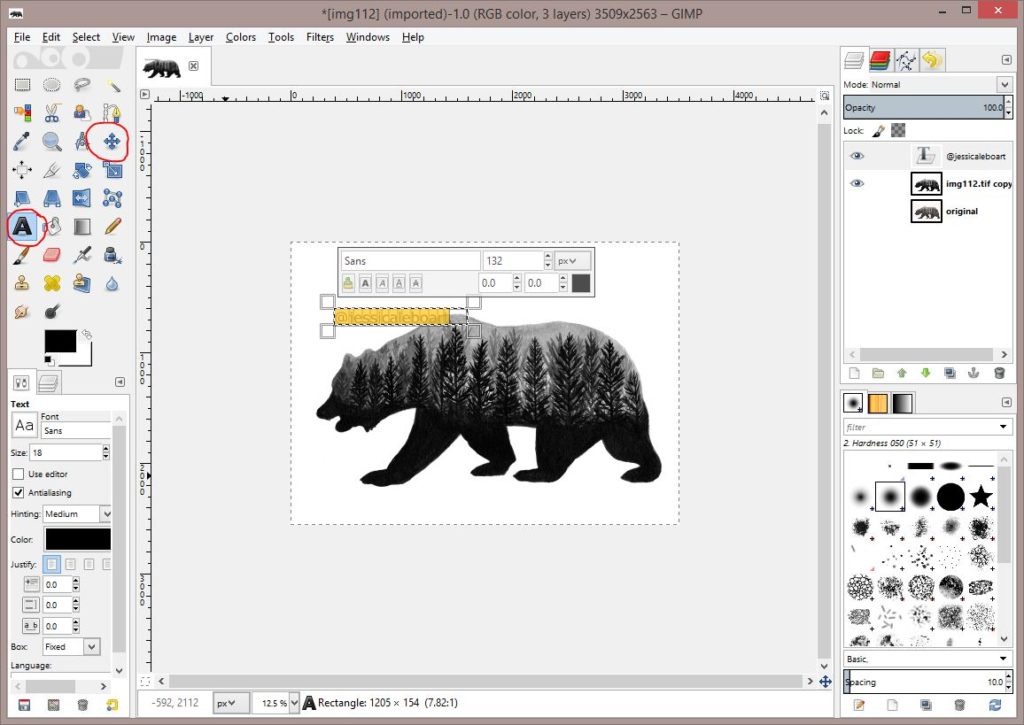Anchor the floating layer
The height and width of the screenshot is (725, 1024).
tap(974, 373)
